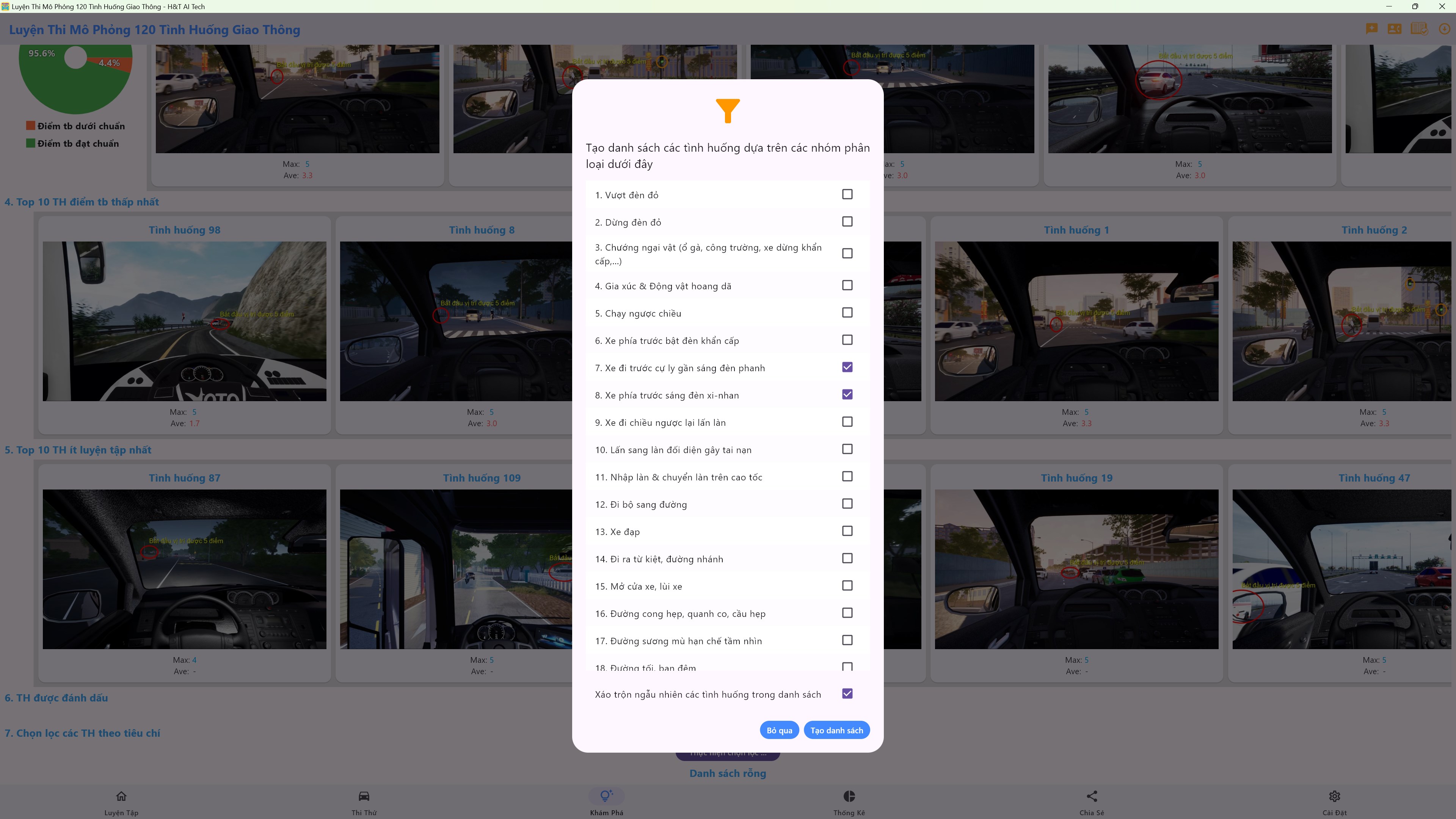Open the Cài Đặt settings tab
This screenshot has width=1456, height=819.
coord(1335,803)
